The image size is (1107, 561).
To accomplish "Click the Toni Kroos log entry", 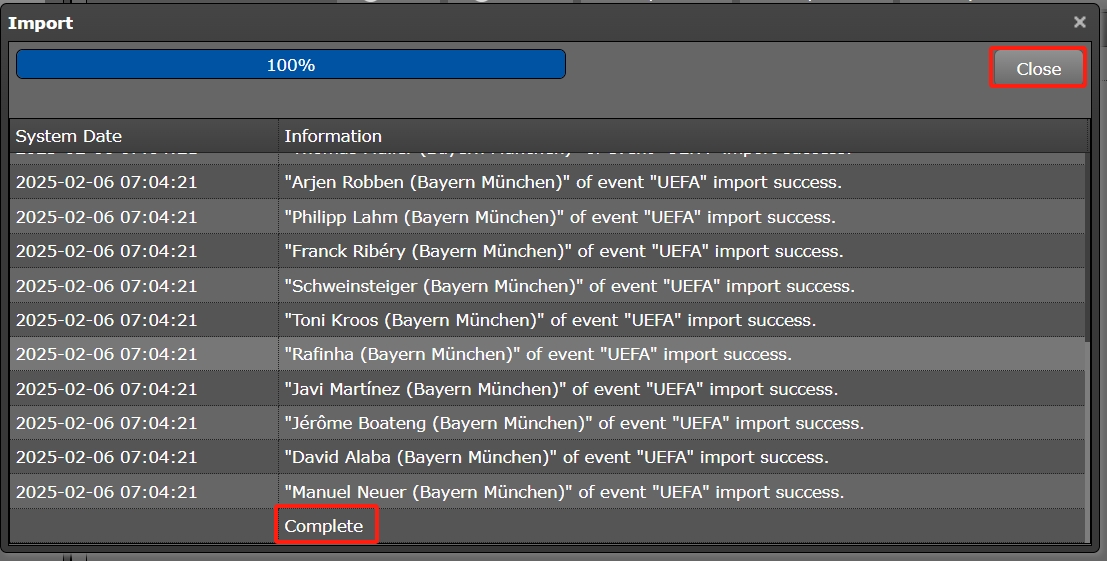I will click(550, 320).
